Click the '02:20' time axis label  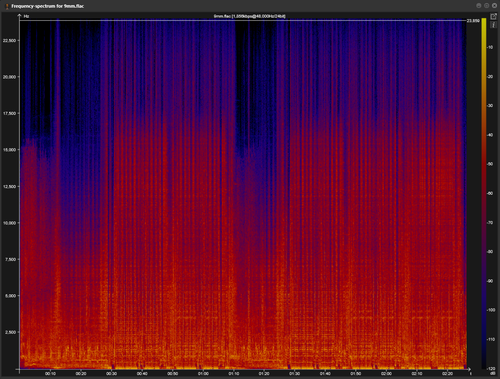coord(447,374)
